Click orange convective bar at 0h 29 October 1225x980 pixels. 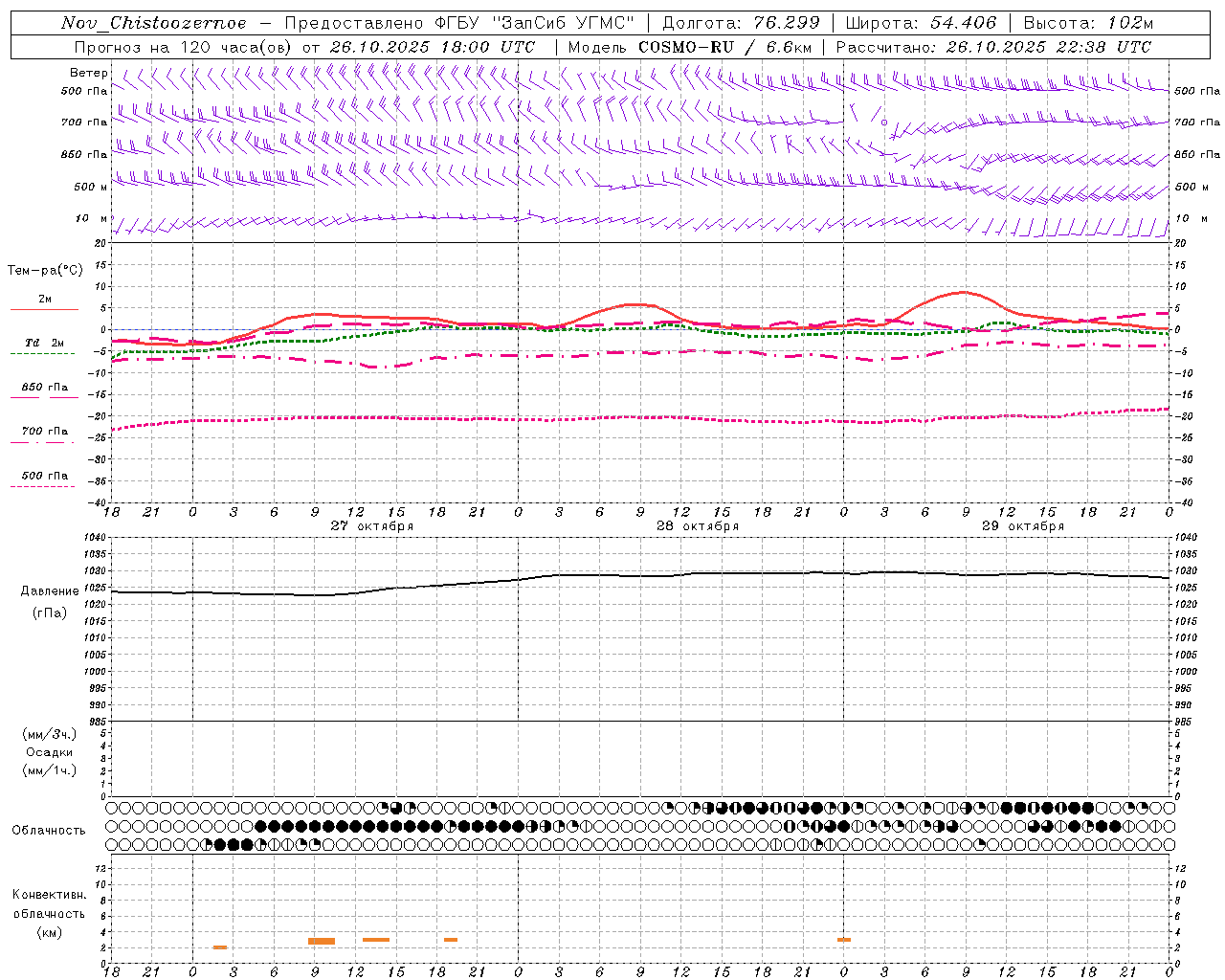pyautogui.click(x=844, y=940)
